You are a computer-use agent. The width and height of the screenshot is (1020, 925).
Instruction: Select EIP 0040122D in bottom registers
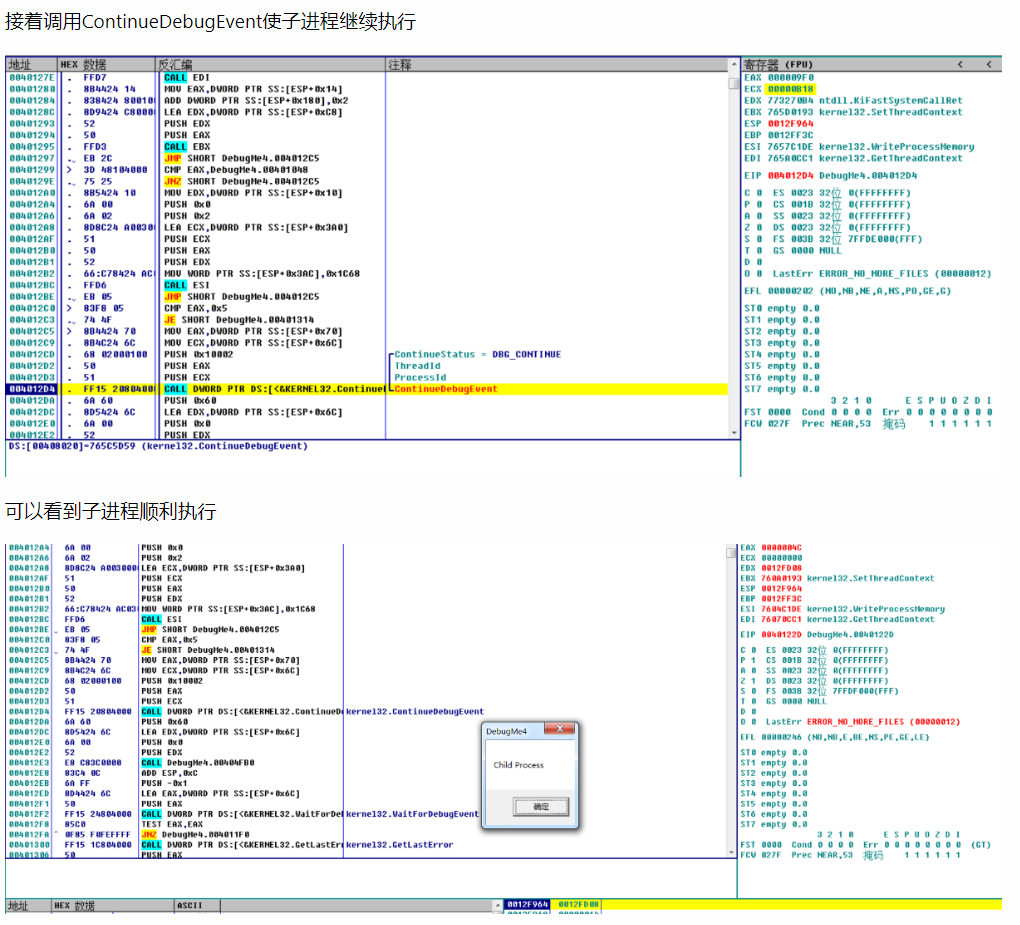pyautogui.click(x=816, y=635)
